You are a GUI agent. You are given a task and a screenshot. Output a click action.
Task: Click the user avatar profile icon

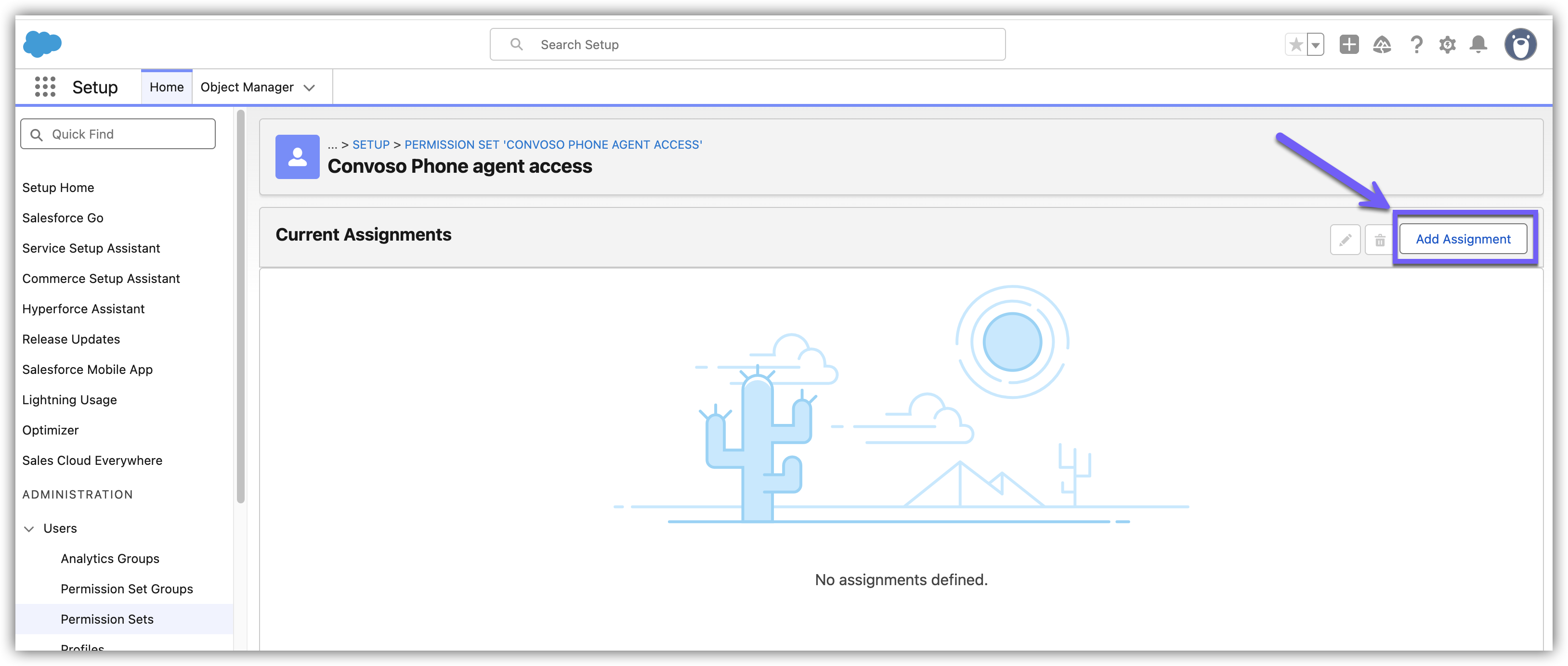(1520, 44)
